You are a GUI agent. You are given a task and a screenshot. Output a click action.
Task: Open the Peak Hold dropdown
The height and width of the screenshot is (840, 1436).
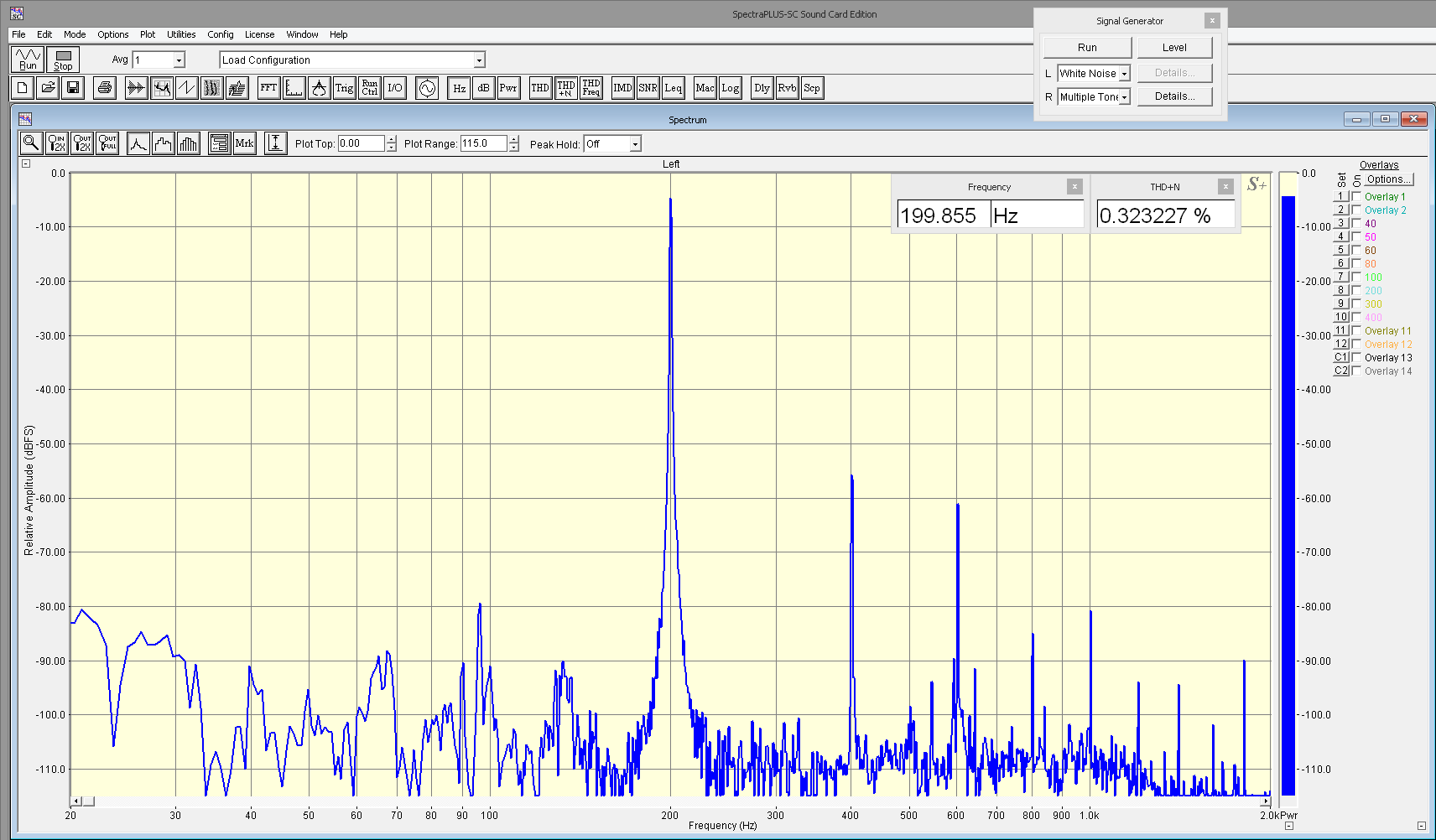[x=635, y=144]
